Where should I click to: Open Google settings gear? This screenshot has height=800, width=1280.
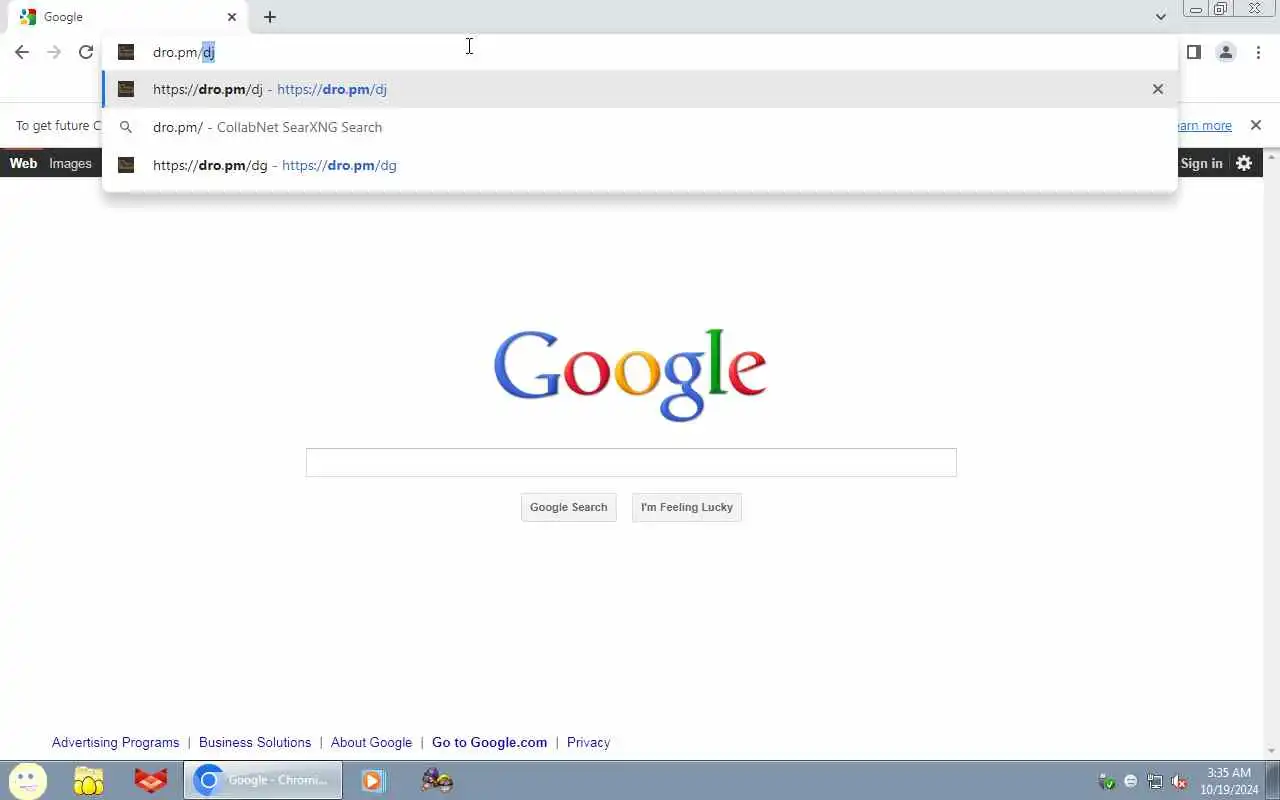point(1244,163)
